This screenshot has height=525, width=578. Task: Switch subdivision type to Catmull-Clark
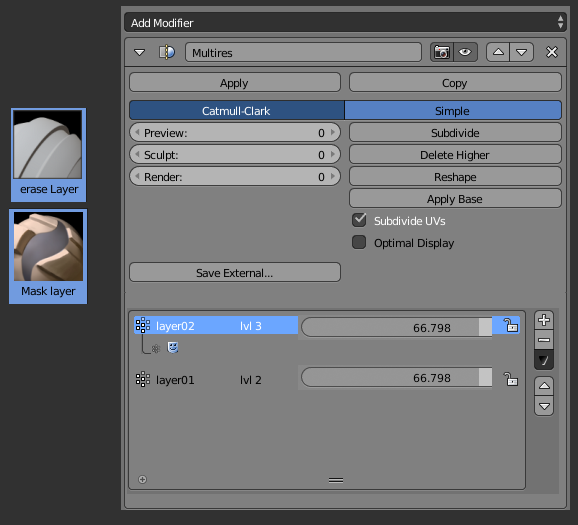237,111
